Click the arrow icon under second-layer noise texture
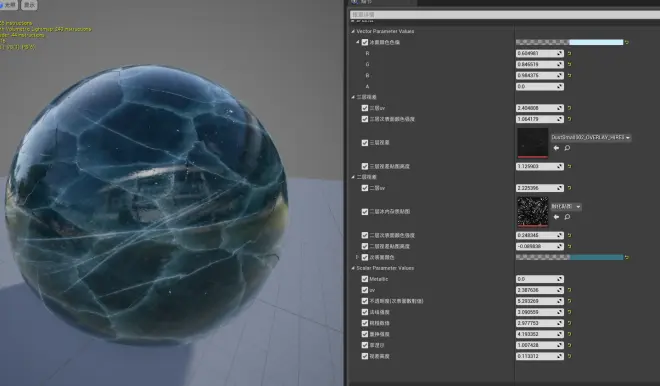The height and width of the screenshot is (386, 660). (556, 217)
